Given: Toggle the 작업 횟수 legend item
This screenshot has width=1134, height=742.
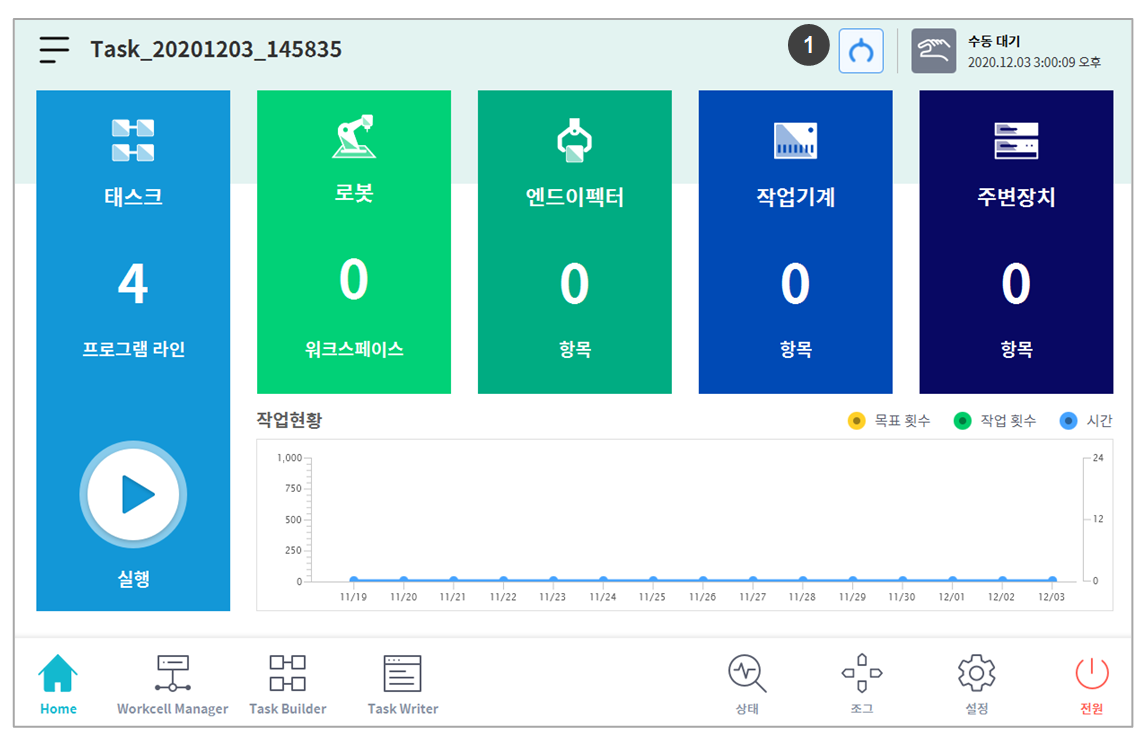Looking at the screenshot, I should (995, 421).
